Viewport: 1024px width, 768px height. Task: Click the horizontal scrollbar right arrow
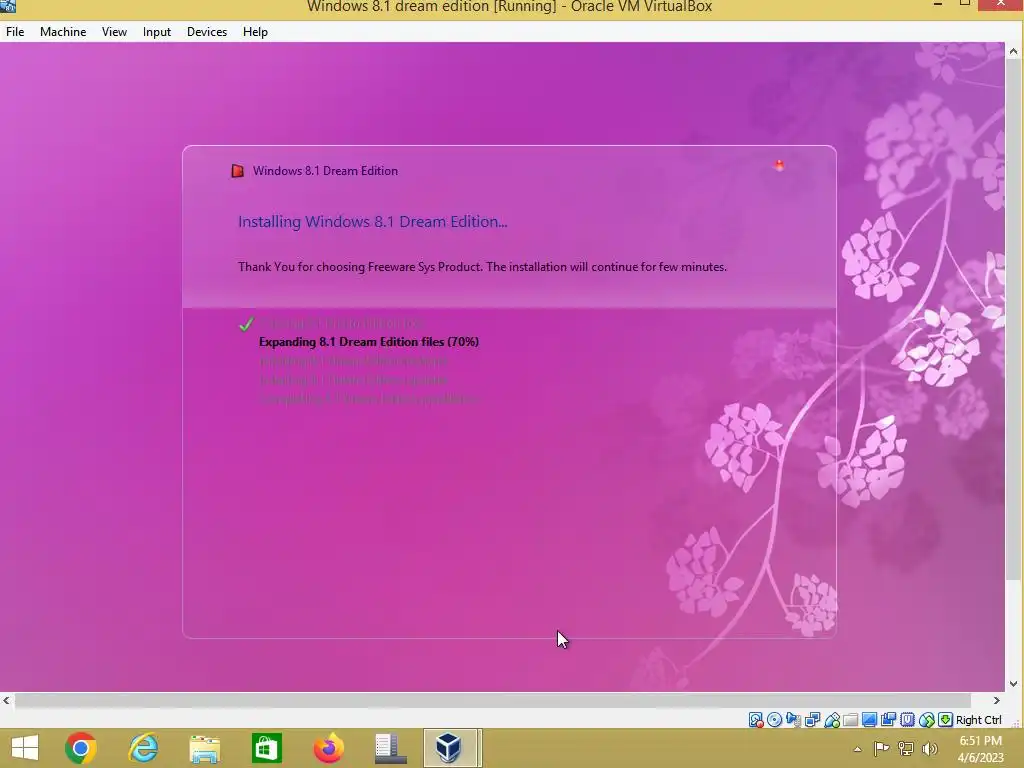coord(997,700)
